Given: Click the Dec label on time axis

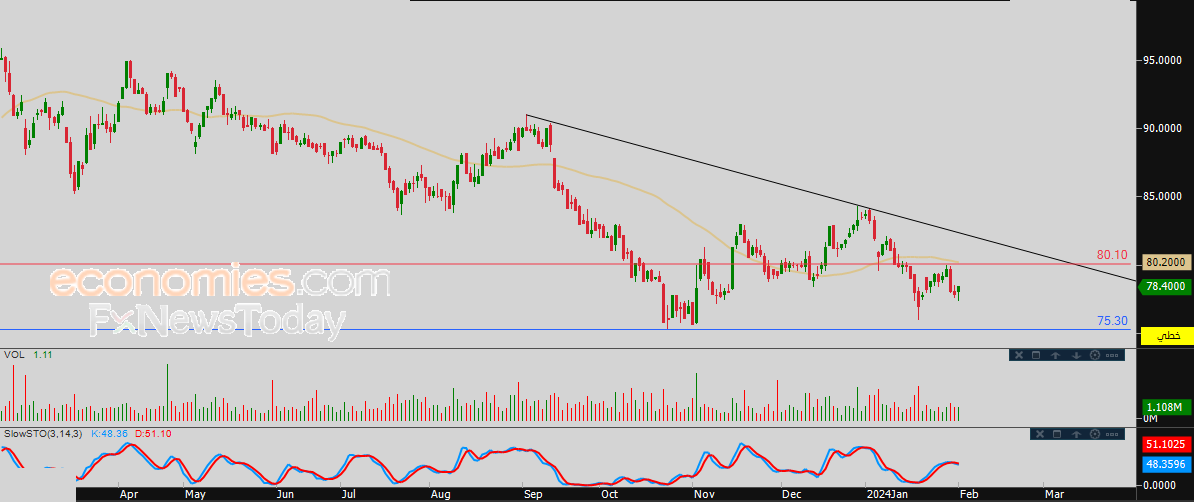Looking at the screenshot, I should (792, 494).
